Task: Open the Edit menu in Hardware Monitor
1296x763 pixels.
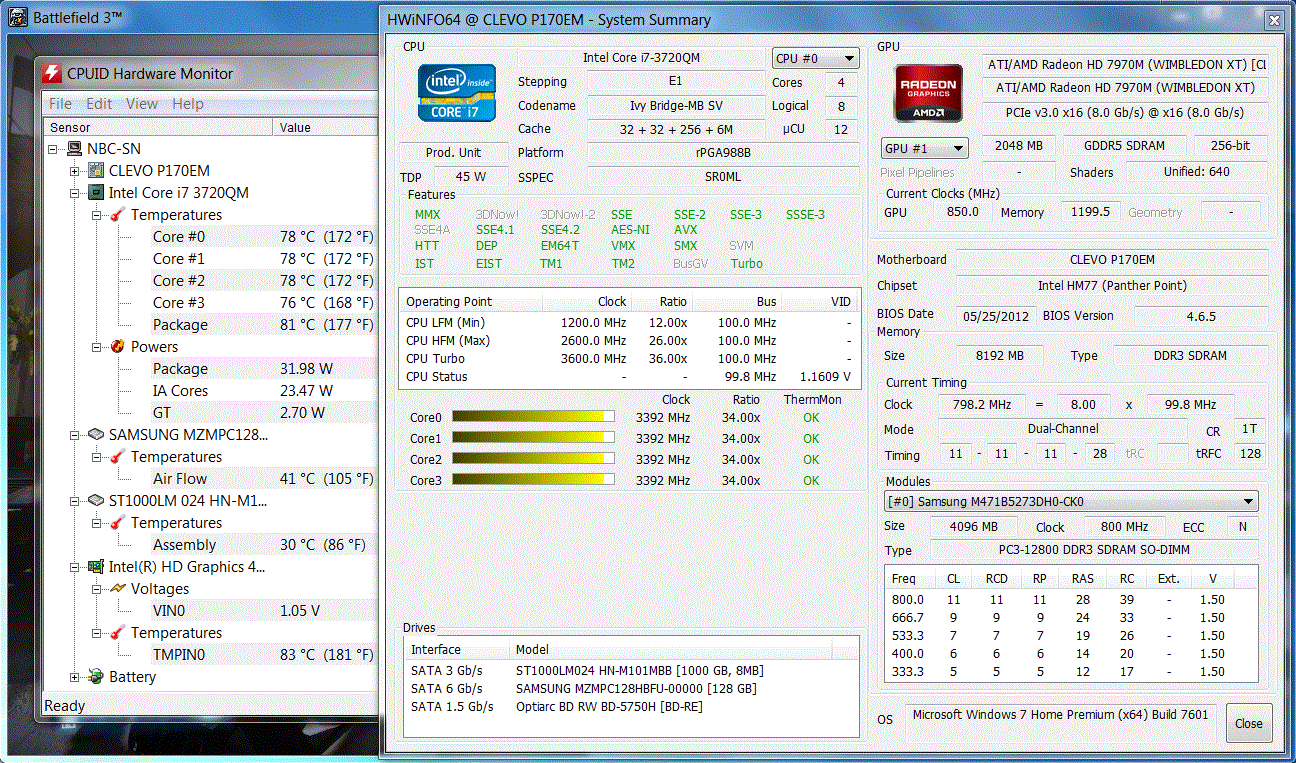Action: 99,103
